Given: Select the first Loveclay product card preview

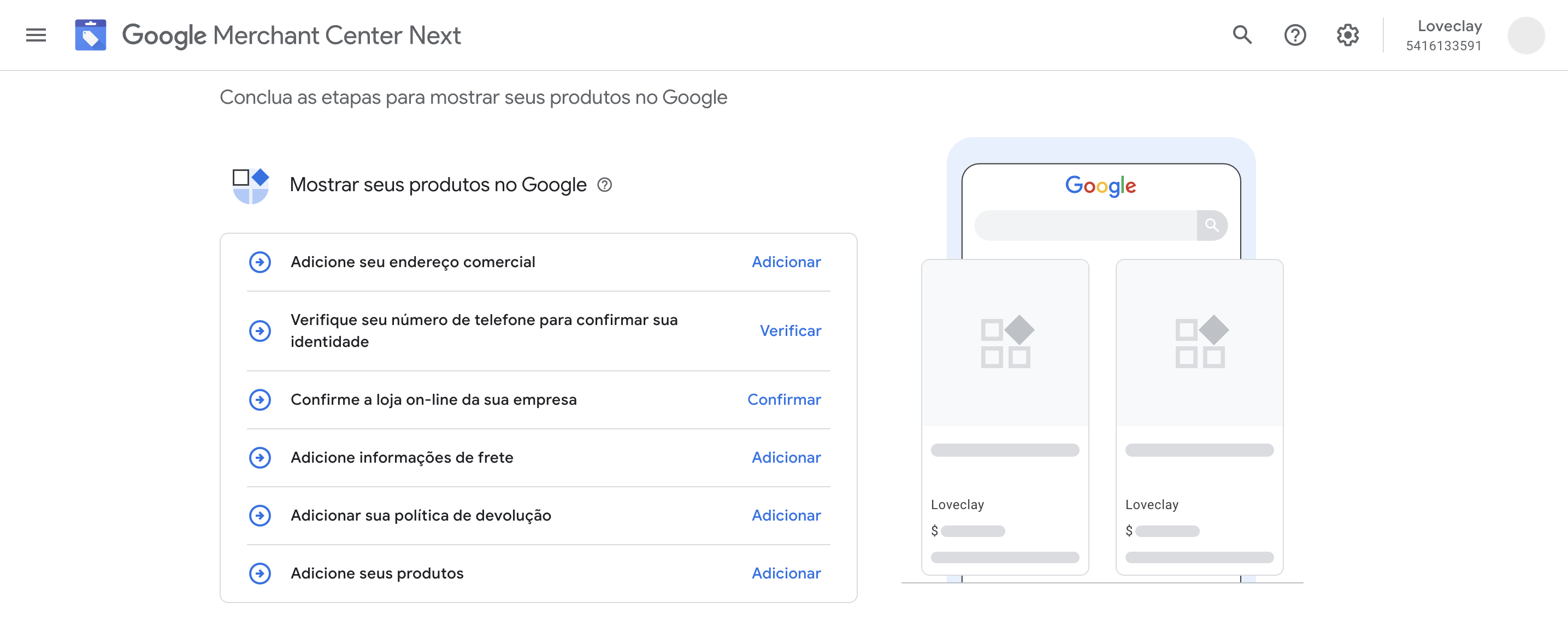Looking at the screenshot, I should pyautogui.click(x=1005, y=417).
